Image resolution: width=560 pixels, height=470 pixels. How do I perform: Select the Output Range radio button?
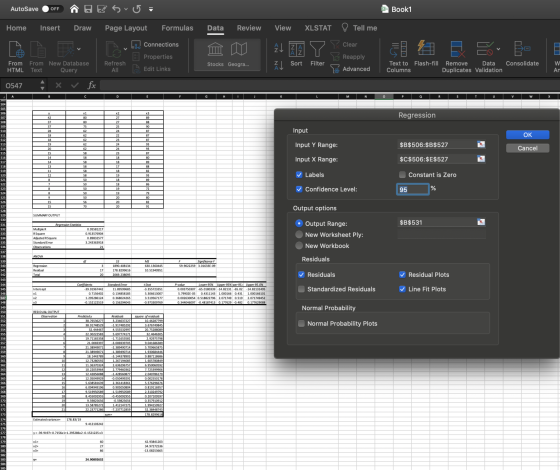click(299, 224)
